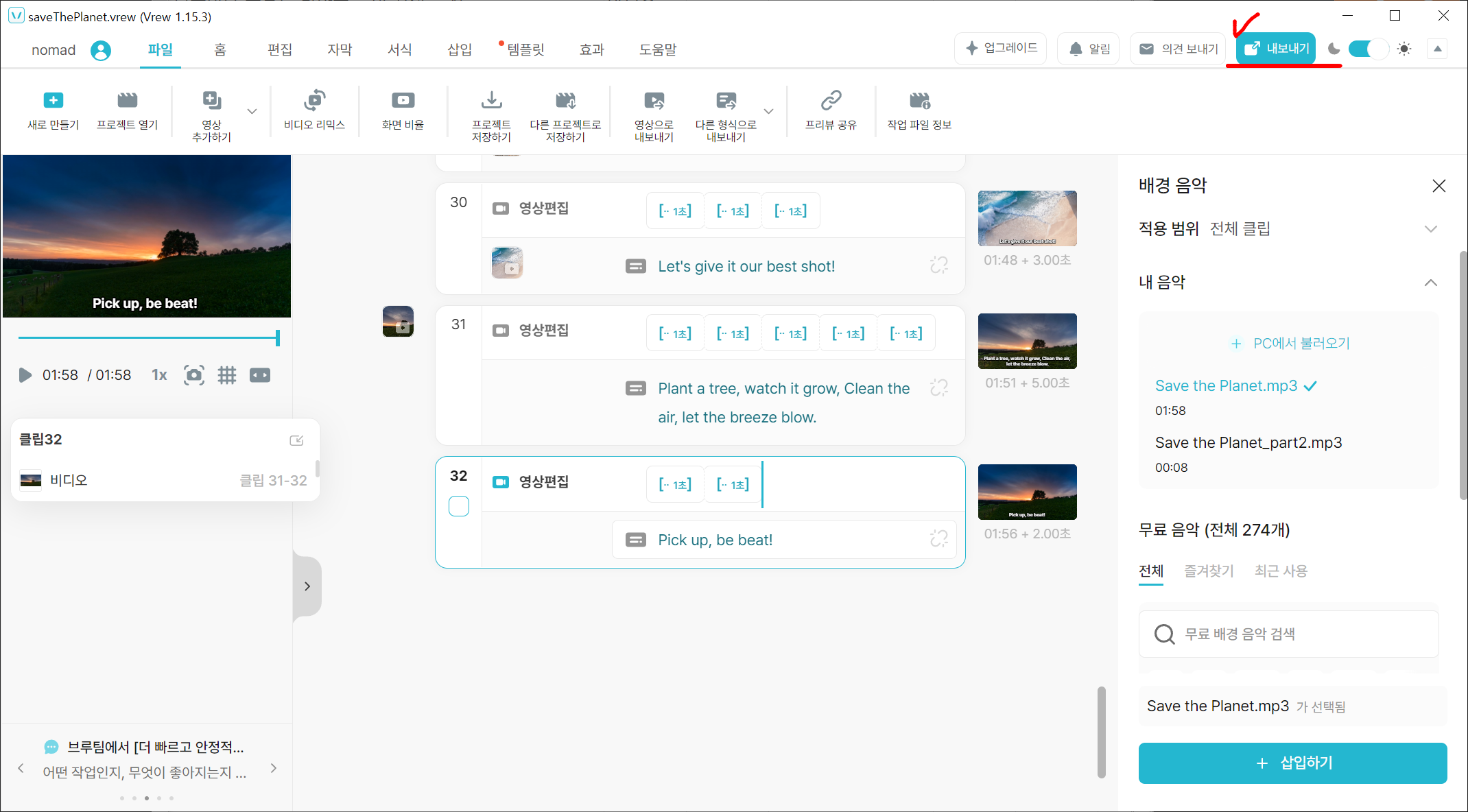Screen dimensions: 1468x812
Task: Open 프리뷰 공유 link icon
Action: click(x=831, y=101)
